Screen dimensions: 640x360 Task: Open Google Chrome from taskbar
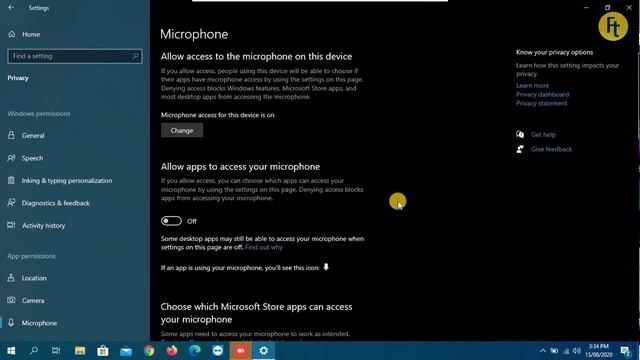click(149, 351)
